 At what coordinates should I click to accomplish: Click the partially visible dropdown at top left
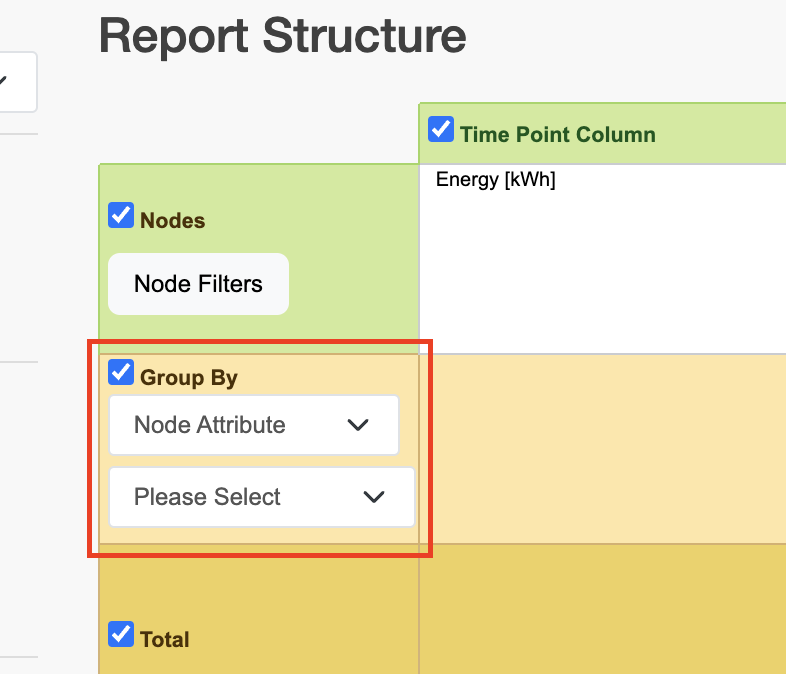click(x=15, y=82)
